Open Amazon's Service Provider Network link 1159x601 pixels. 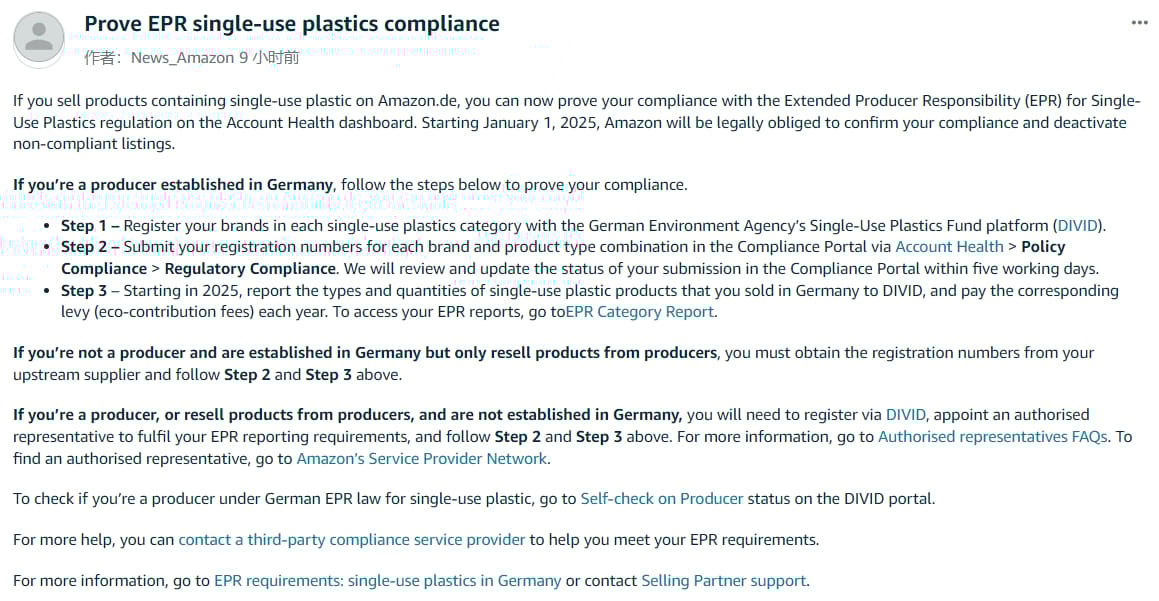click(x=421, y=459)
